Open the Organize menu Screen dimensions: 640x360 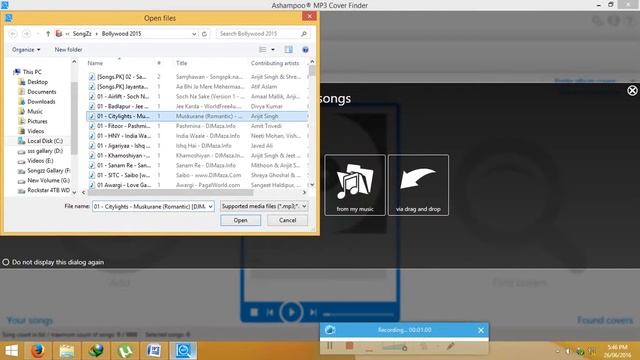tap(26, 50)
